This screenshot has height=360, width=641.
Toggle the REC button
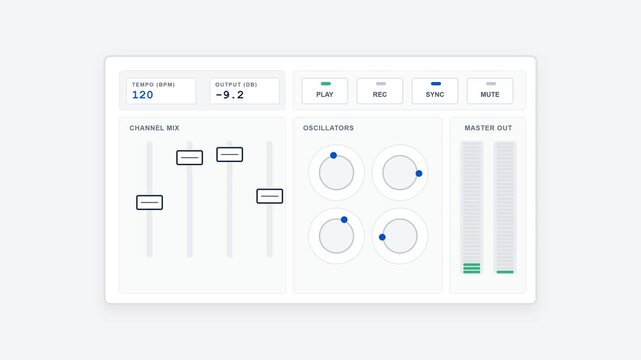point(380,91)
